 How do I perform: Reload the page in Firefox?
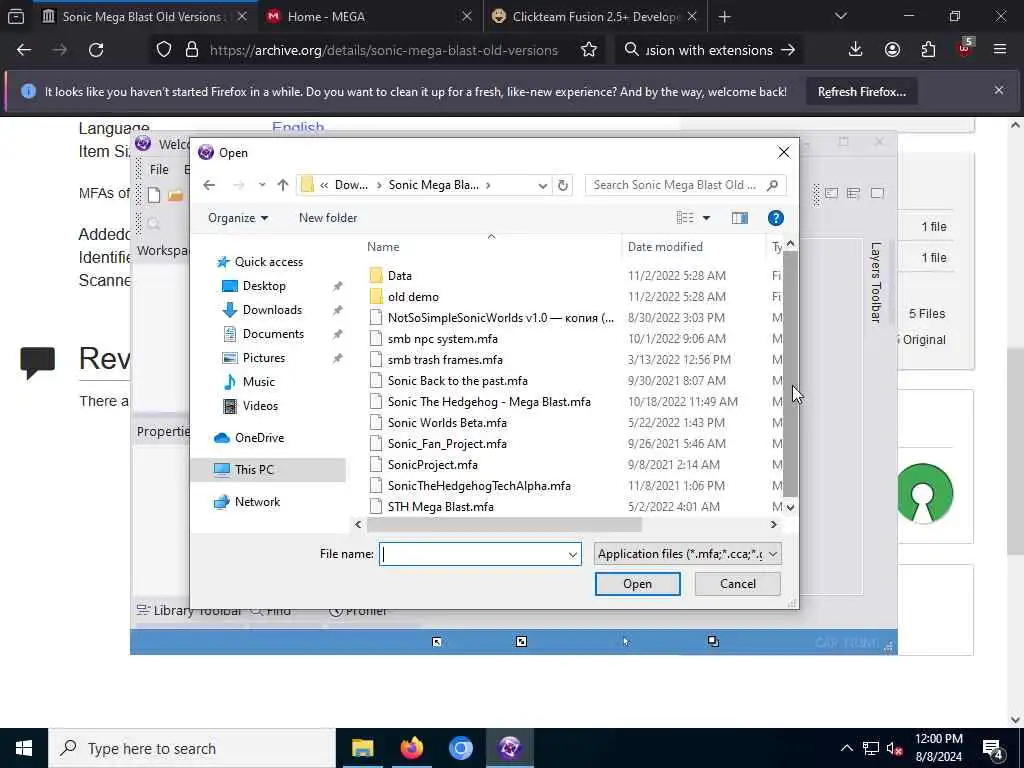tap(96, 50)
